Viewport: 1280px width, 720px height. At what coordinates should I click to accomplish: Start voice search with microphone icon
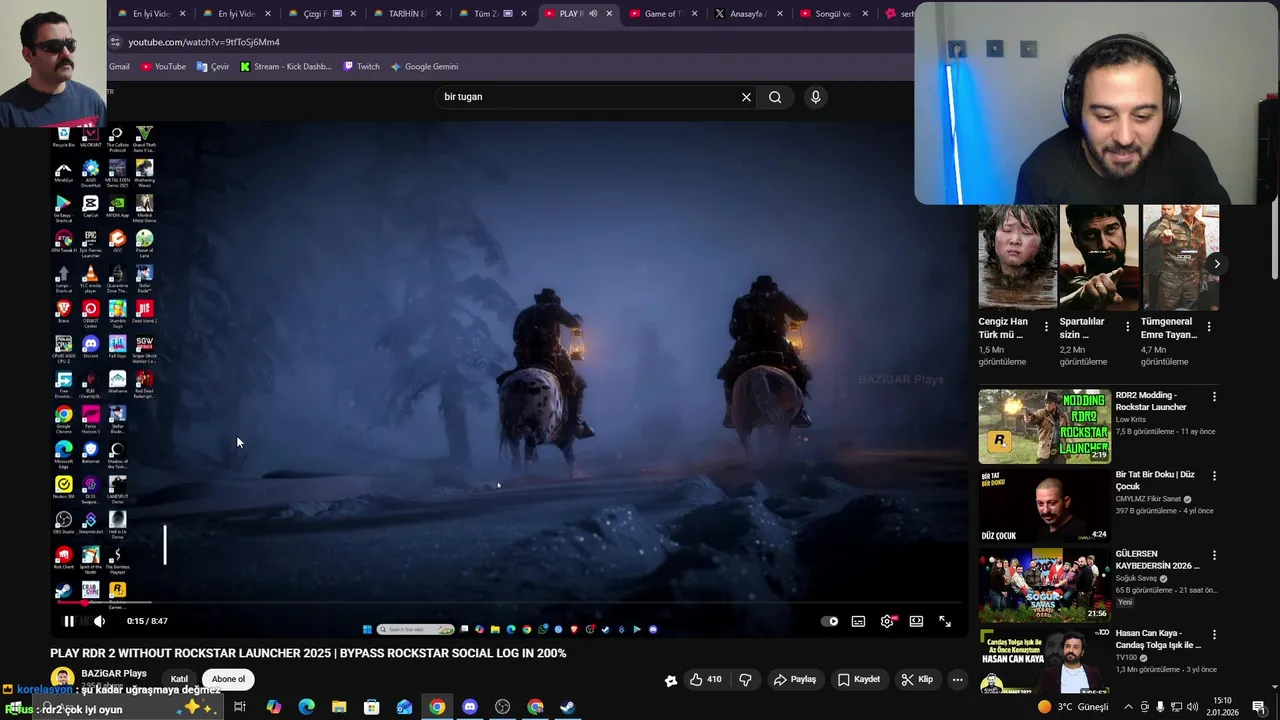point(816,97)
